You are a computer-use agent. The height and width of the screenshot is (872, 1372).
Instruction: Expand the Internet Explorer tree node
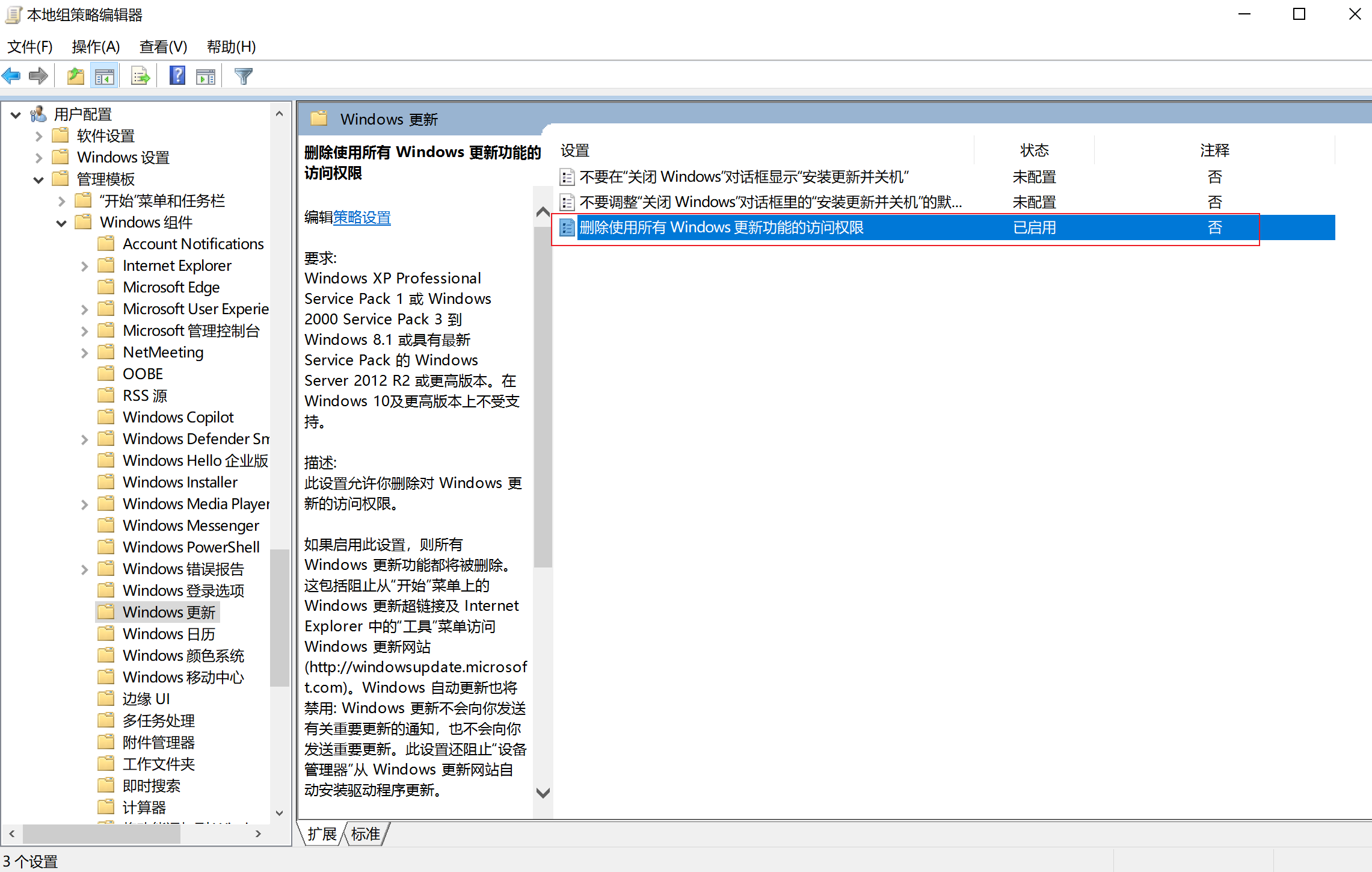point(85,266)
